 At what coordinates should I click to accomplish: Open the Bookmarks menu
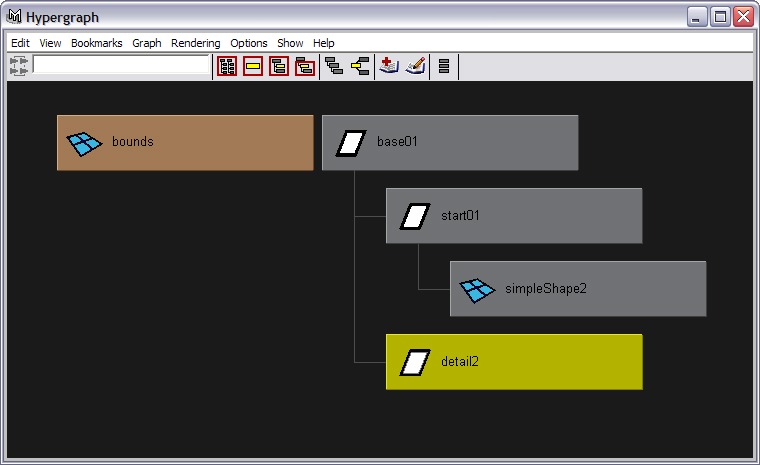pyautogui.click(x=96, y=43)
